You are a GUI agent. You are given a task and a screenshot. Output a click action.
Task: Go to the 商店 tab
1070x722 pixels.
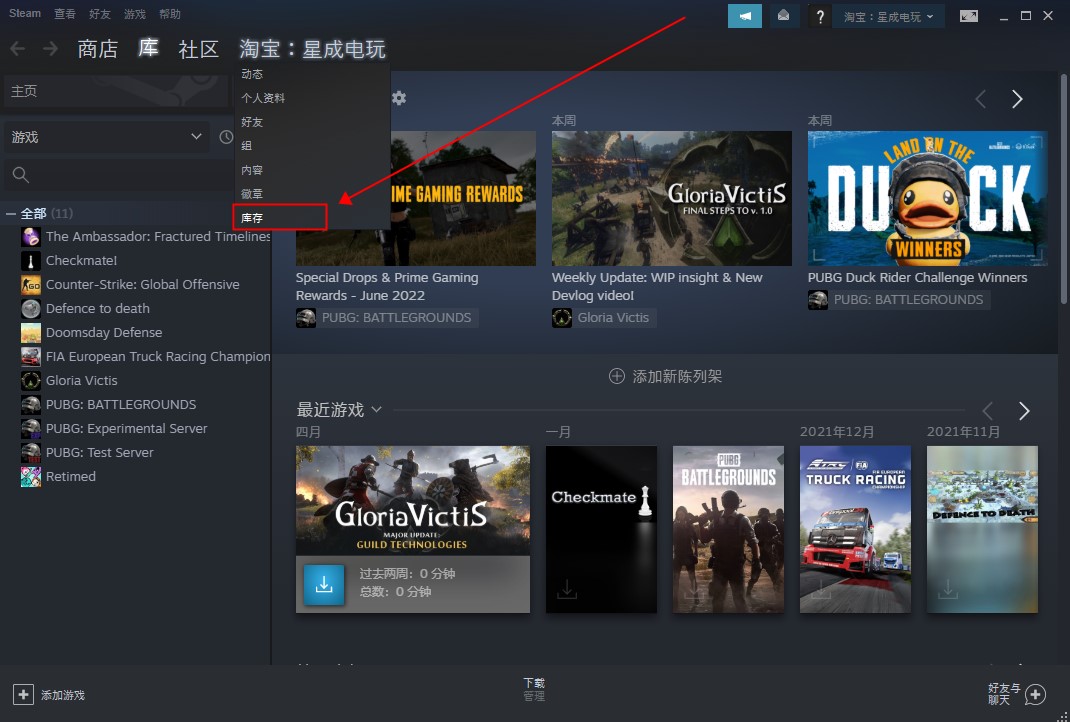tap(98, 48)
